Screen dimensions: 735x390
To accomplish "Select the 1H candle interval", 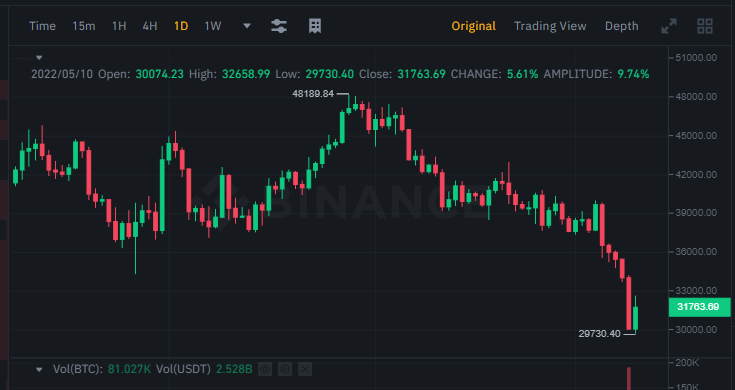I will [119, 26].
